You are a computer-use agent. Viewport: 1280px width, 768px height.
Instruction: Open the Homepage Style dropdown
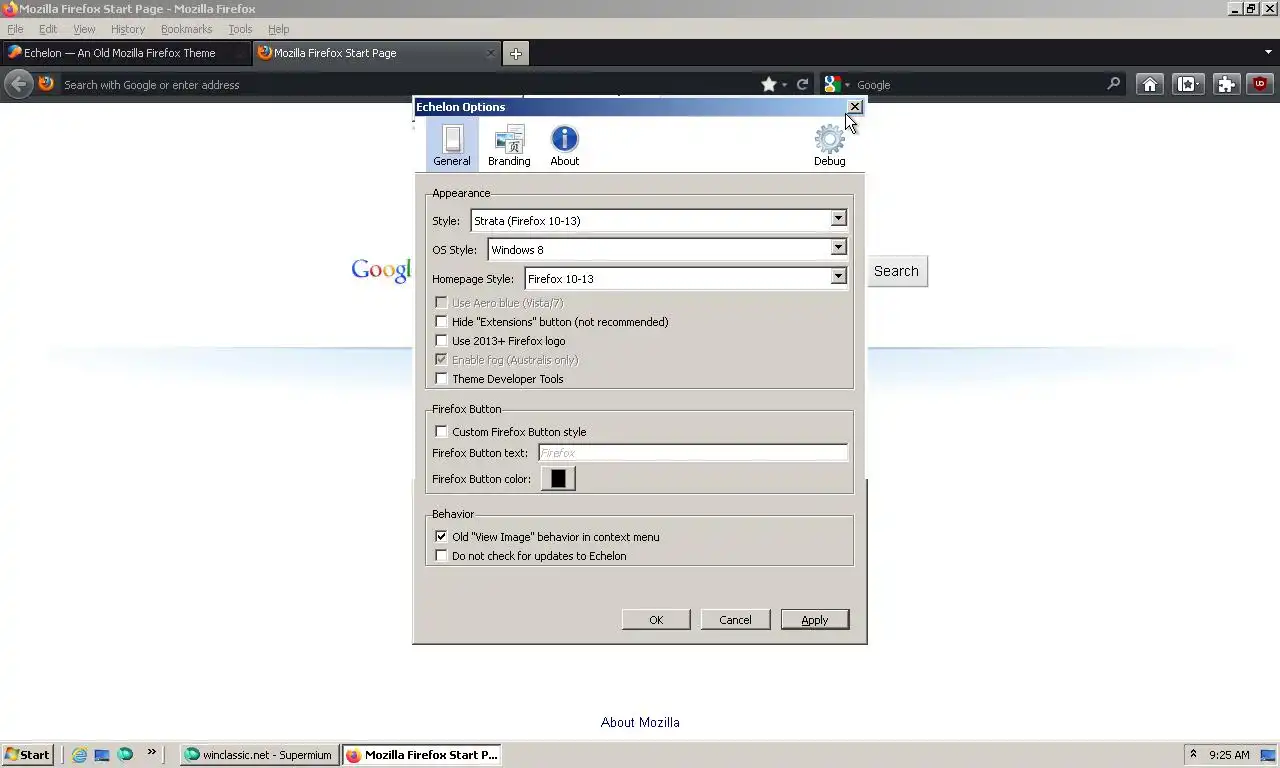pyautogui.click(x=686, y=278)
